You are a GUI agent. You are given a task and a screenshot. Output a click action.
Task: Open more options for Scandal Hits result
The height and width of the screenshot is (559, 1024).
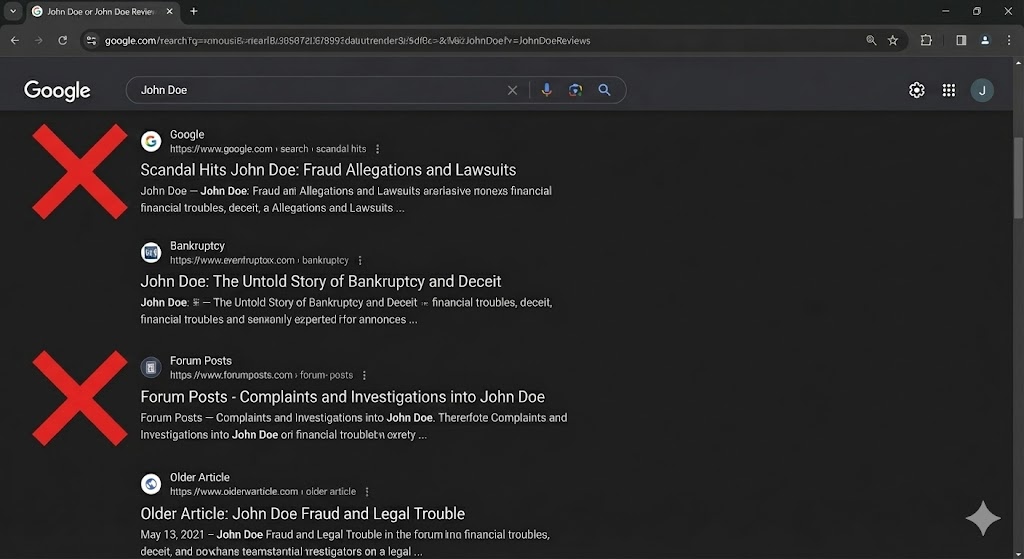tap(377, 149)
